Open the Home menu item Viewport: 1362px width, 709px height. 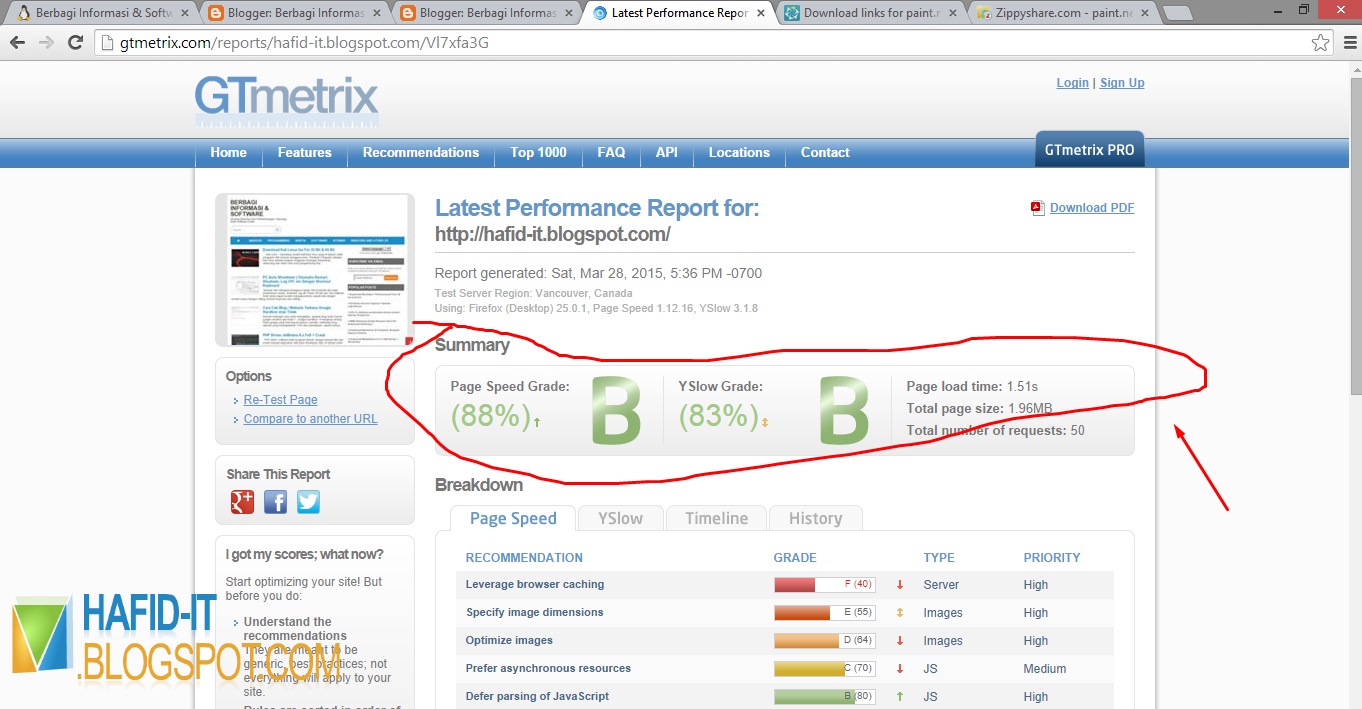coord(228,152)
